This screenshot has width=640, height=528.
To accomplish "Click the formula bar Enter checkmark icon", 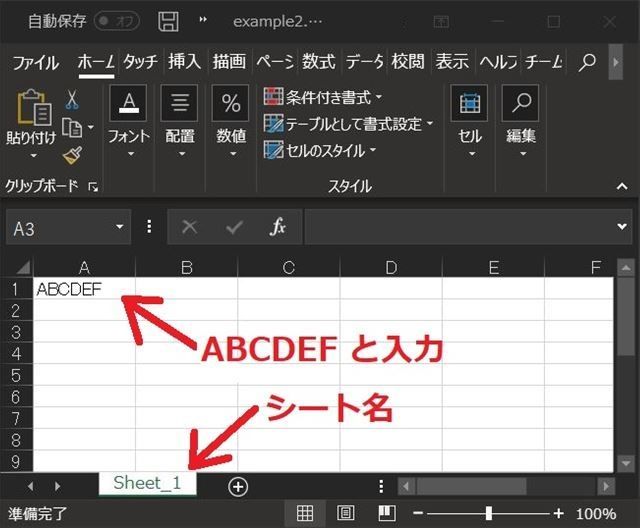I will [x=234, y=227].
